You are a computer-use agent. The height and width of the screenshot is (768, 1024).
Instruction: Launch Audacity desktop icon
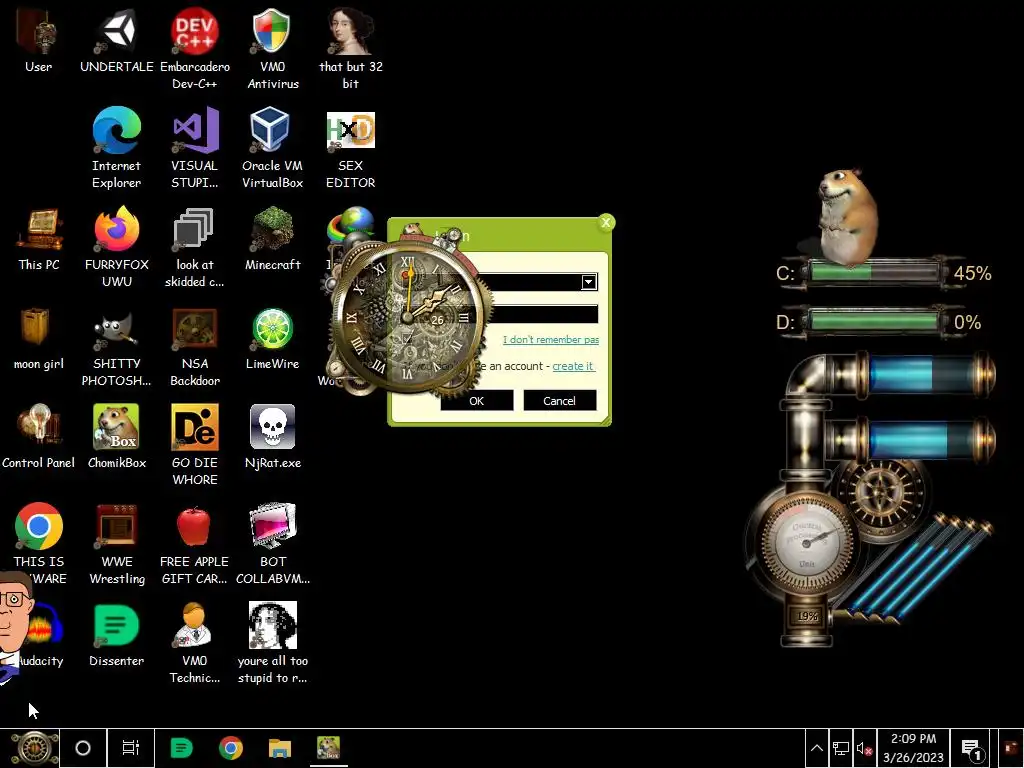click(x=43, y=626)
